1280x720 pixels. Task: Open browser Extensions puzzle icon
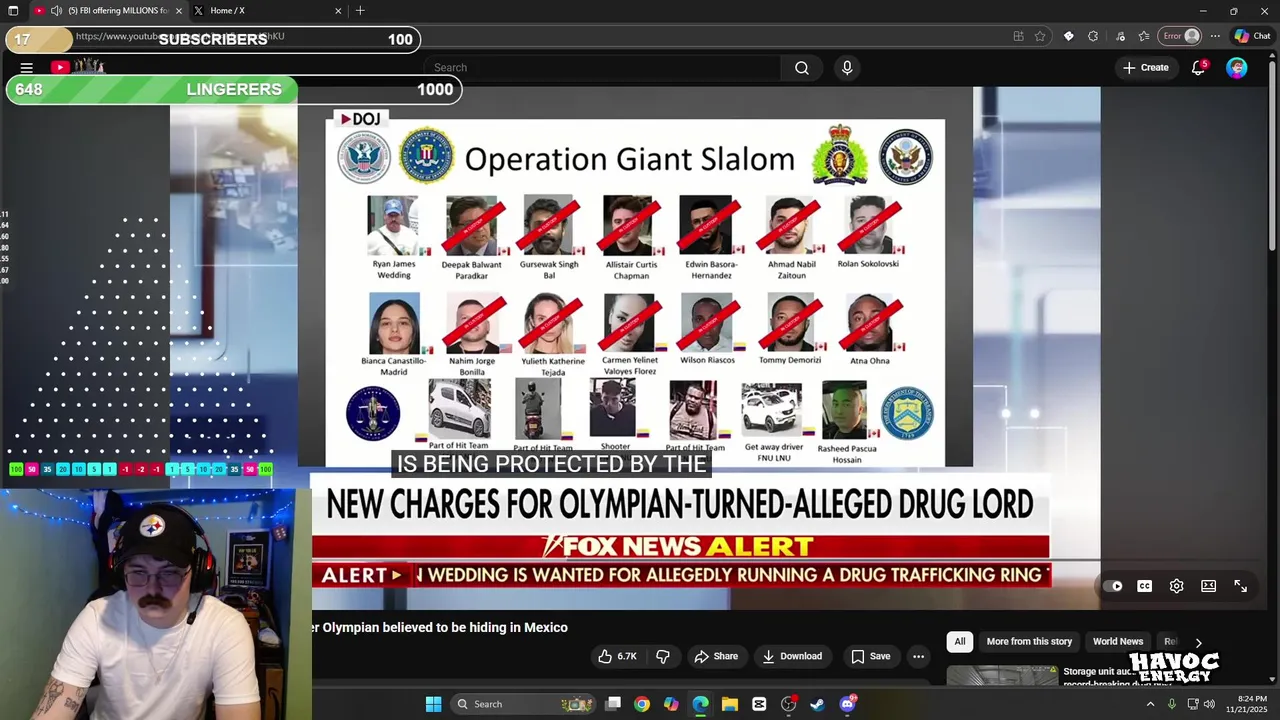click(x=1093, y=36)
